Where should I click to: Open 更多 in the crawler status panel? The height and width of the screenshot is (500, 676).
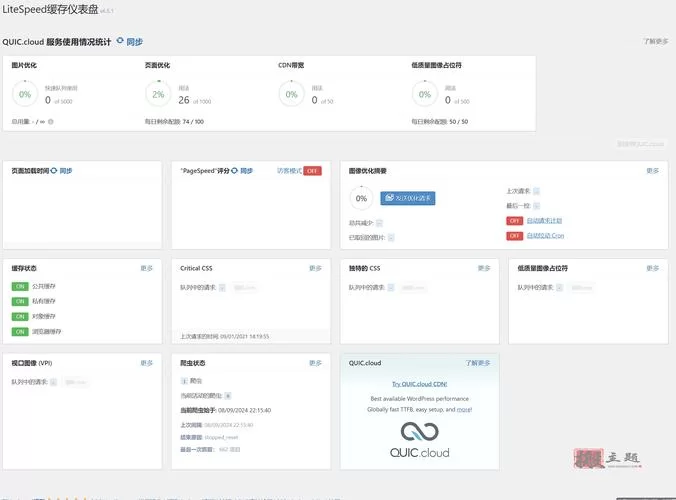click(x=315, y=363)
